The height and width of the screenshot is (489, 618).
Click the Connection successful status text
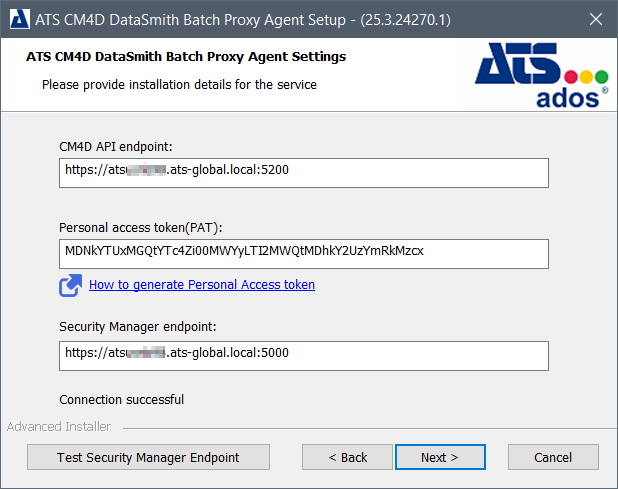(x=121, y=400)
